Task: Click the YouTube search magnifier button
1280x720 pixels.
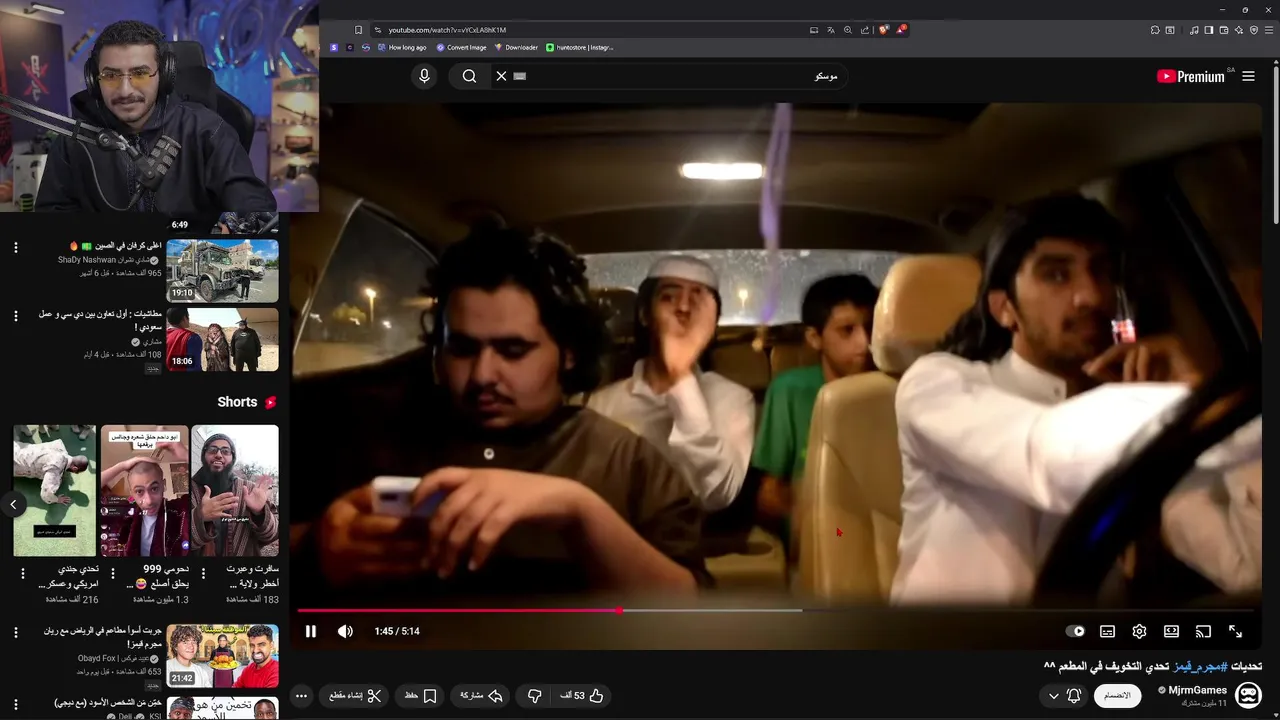Action: coord(469,76)
